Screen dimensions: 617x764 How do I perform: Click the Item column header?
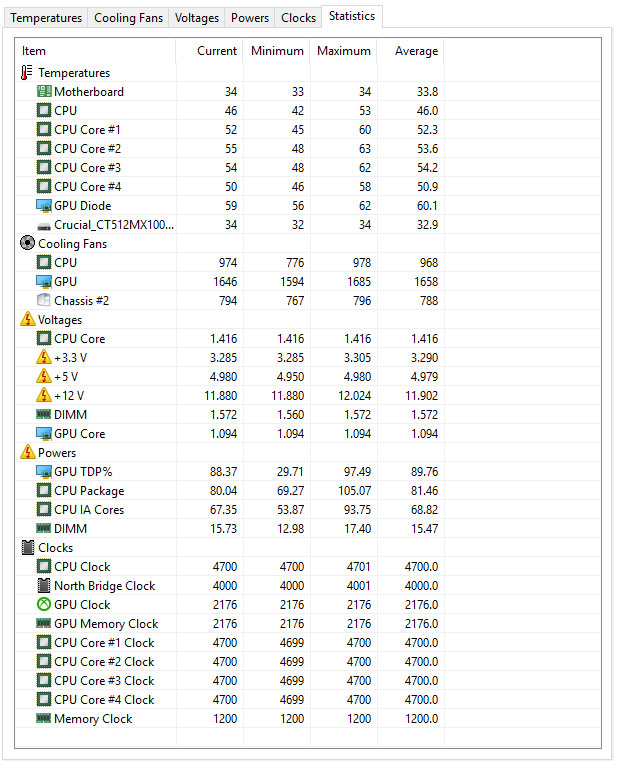[96, 51]
